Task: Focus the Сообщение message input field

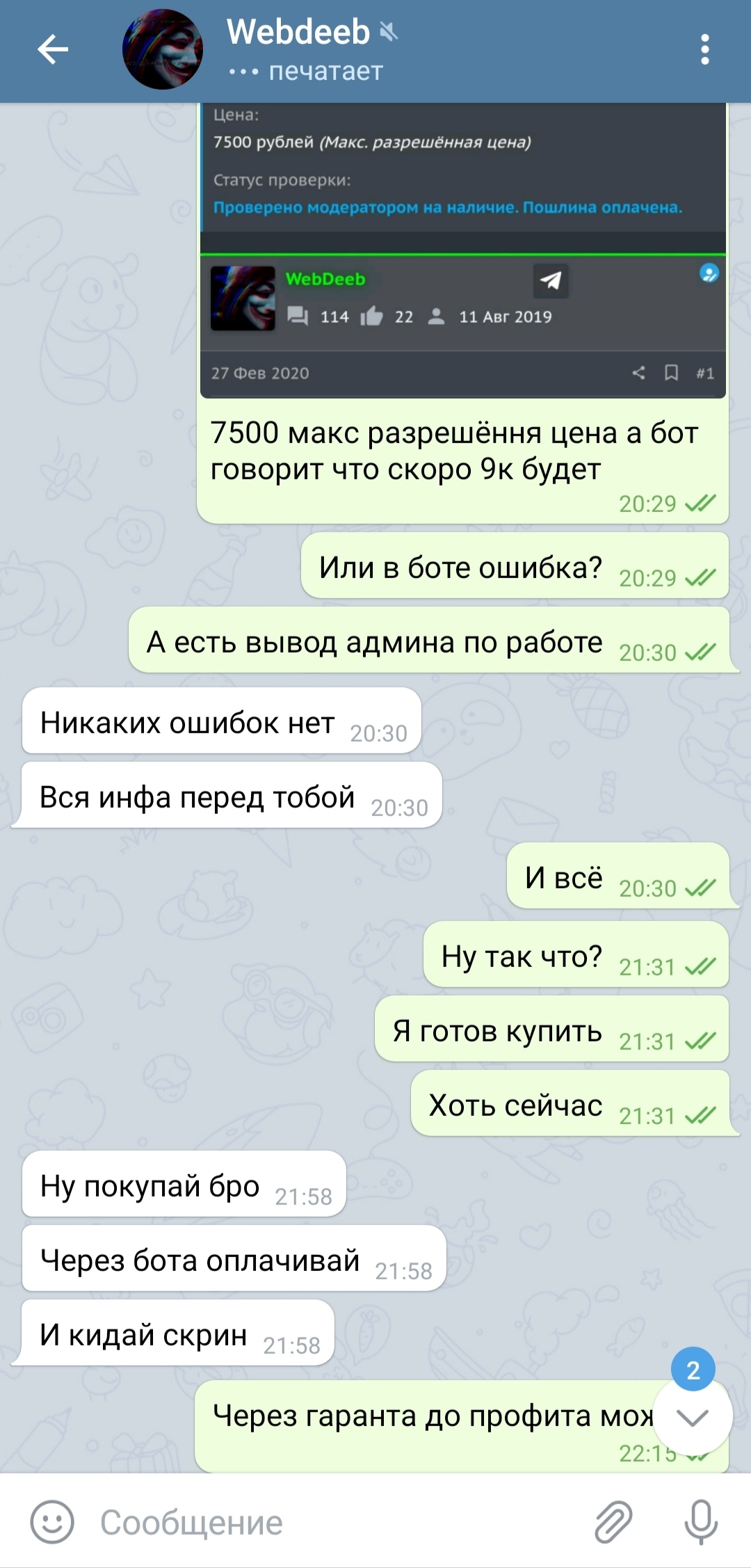Action: tap(334, 1522)
